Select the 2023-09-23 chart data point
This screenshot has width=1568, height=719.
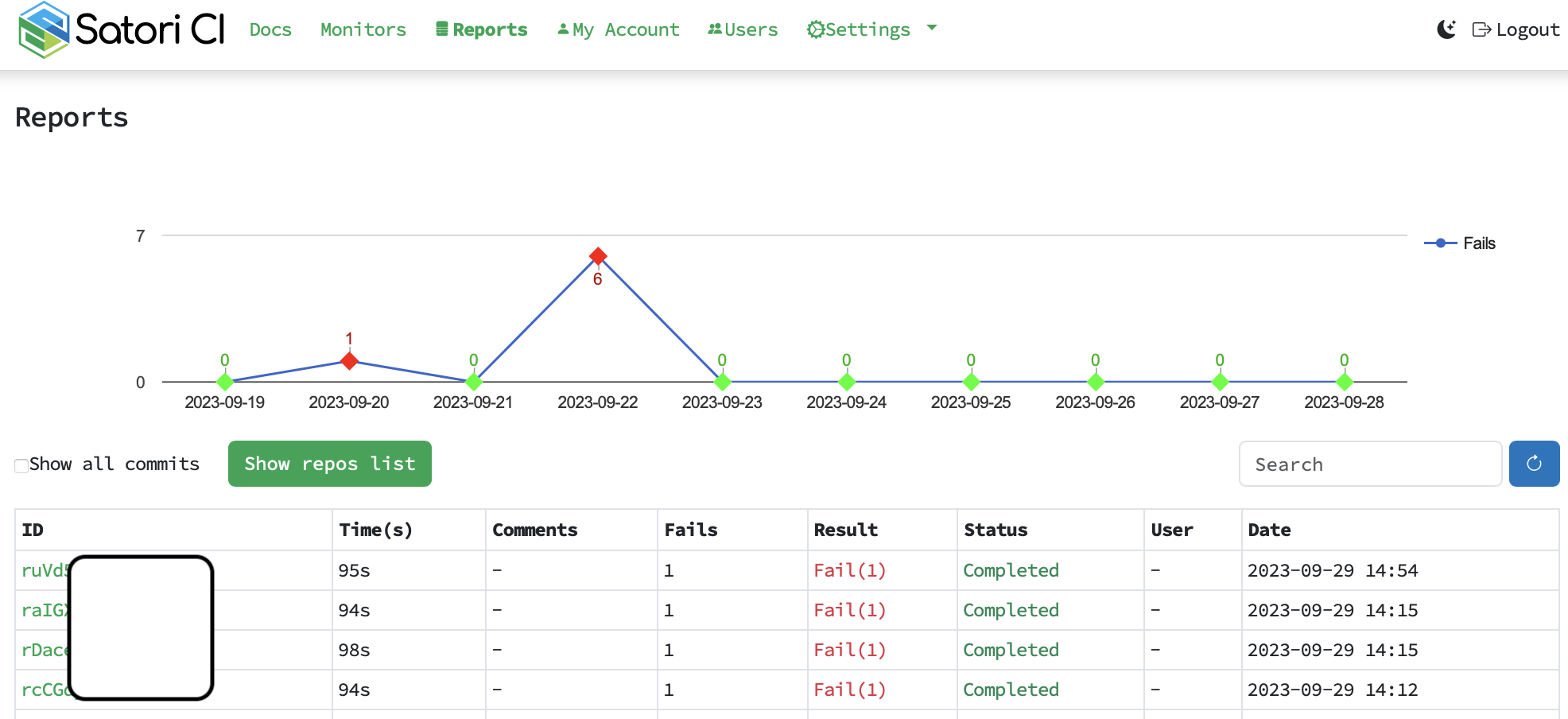coord(723,382)
